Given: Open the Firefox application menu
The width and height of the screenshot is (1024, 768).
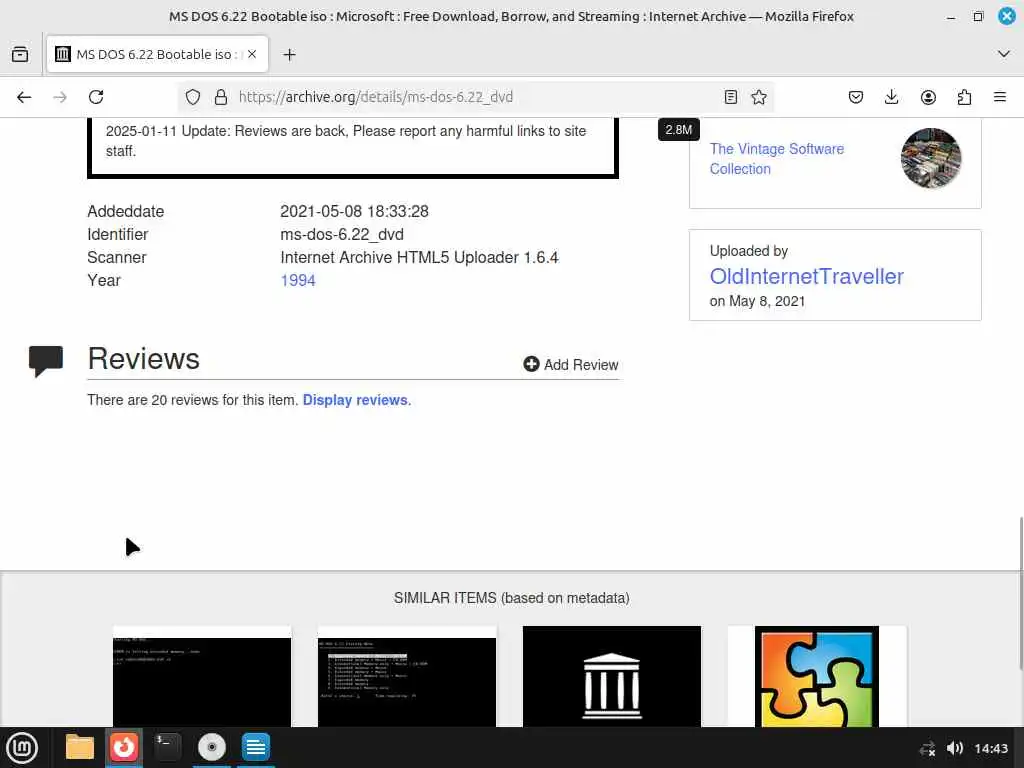Looking at the screenshot, I should point(1000,97).
